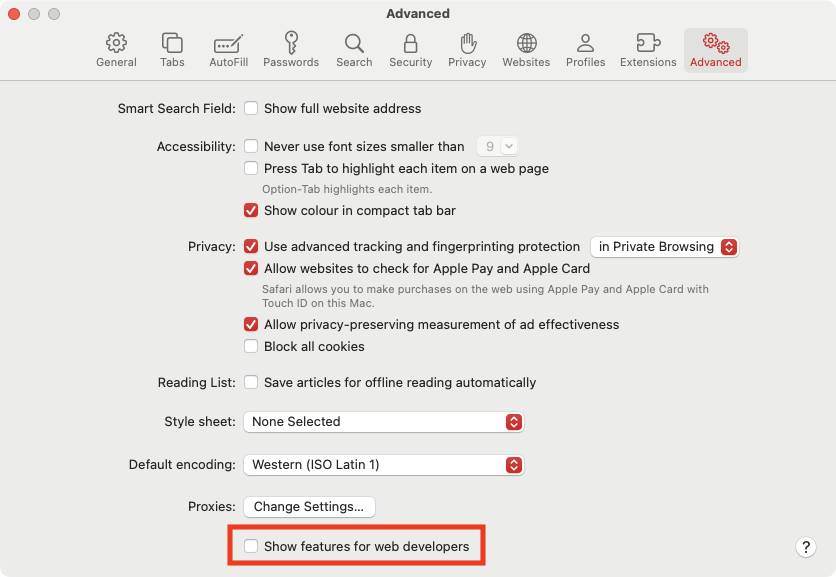Open the Tabs settings pane
Viewport: 836px width, 577px height.
(x=172, y=50)
